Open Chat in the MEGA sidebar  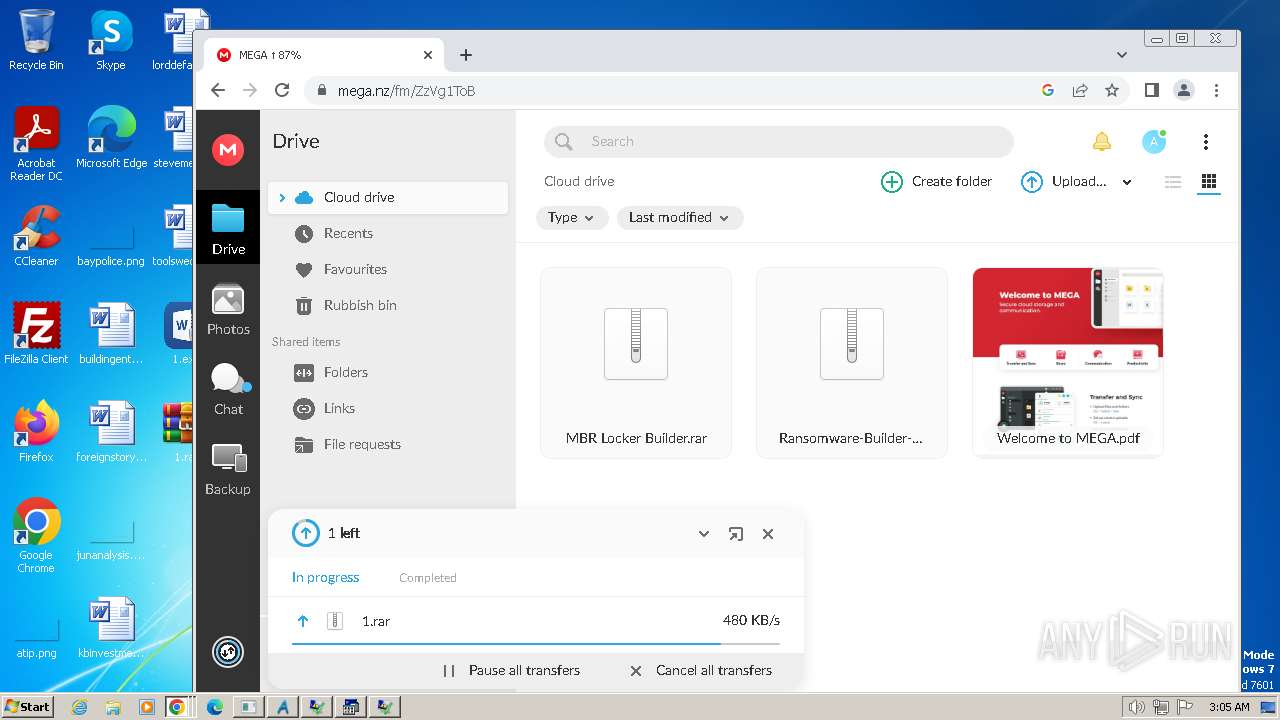228,390
